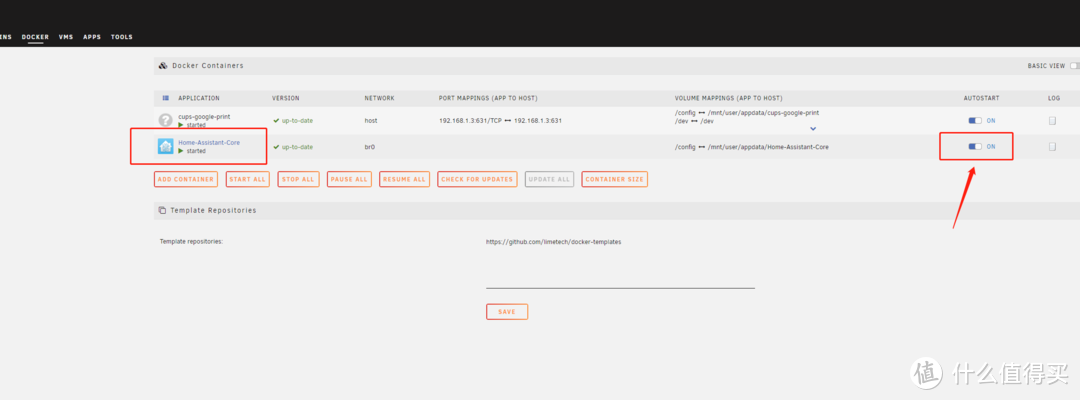Click the cups-google-print question mark icon
Image resolution: width=1080 pixels, height=400 pixels.
pos(165,120)
